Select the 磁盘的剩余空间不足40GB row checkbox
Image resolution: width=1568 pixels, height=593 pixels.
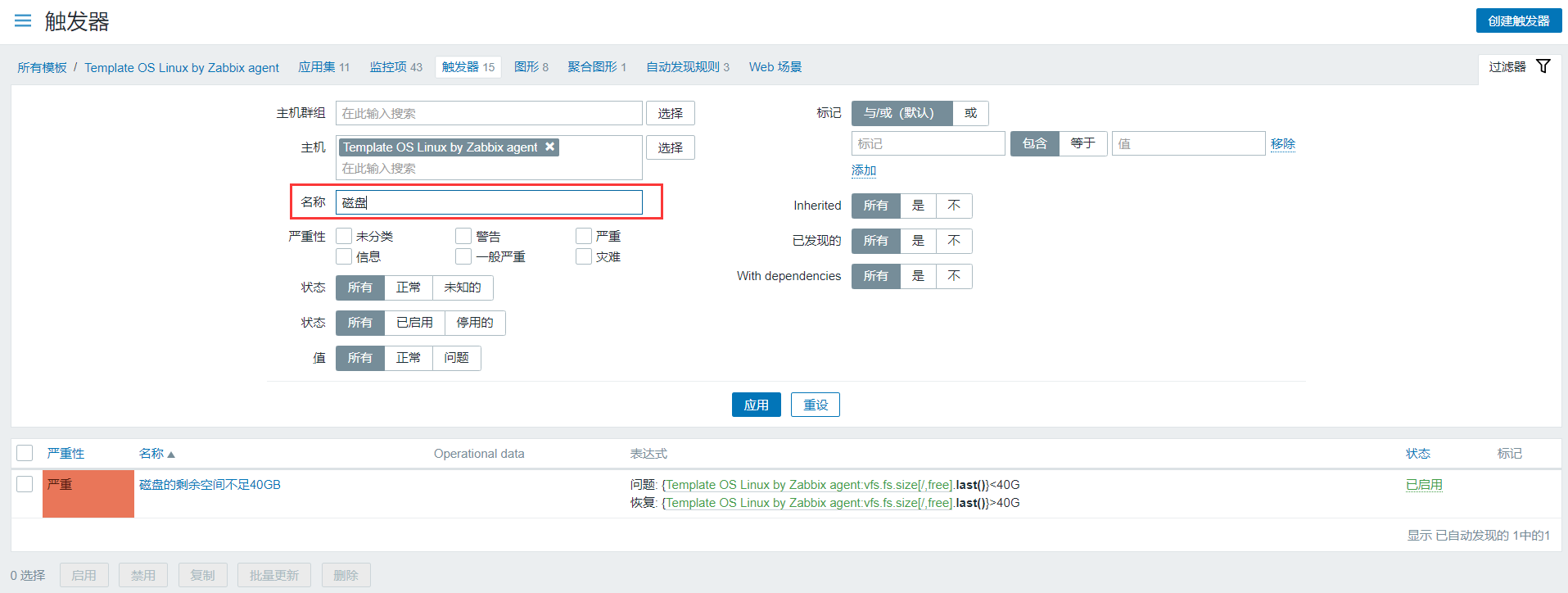[25, 484]
